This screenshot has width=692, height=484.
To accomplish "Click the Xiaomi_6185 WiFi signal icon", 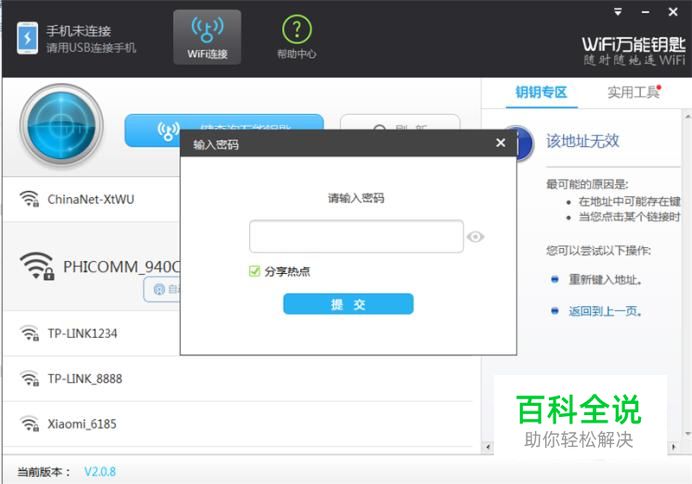I will [x=30, y=424].
